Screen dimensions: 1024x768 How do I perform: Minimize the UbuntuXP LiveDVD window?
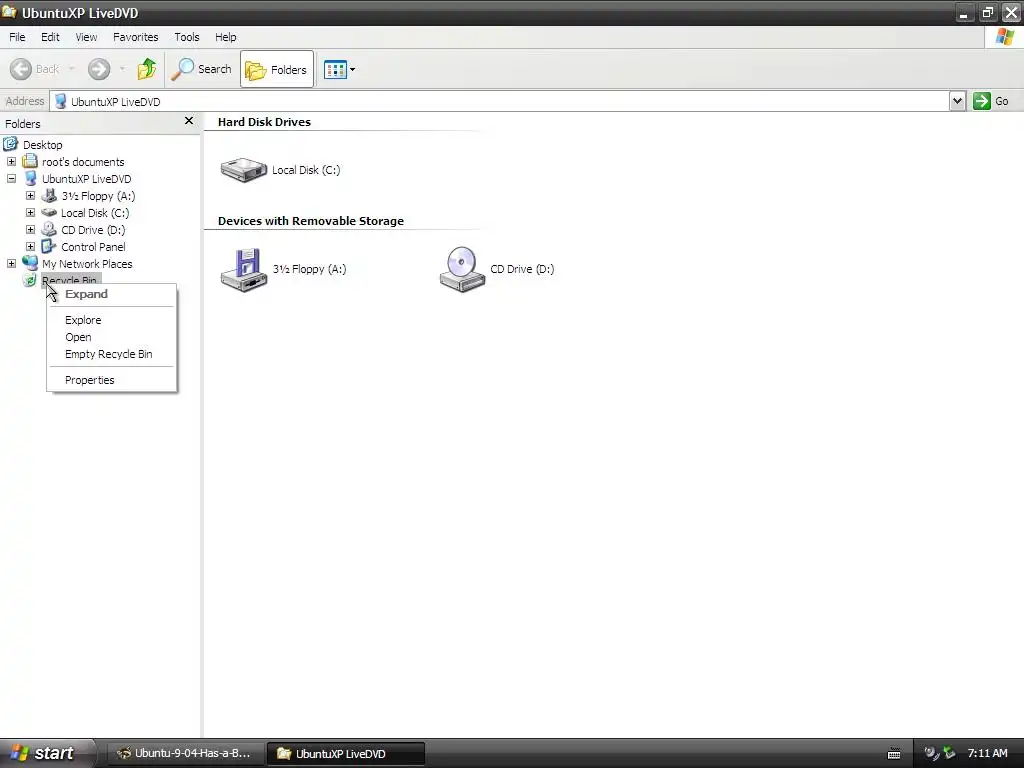point(963,12)
